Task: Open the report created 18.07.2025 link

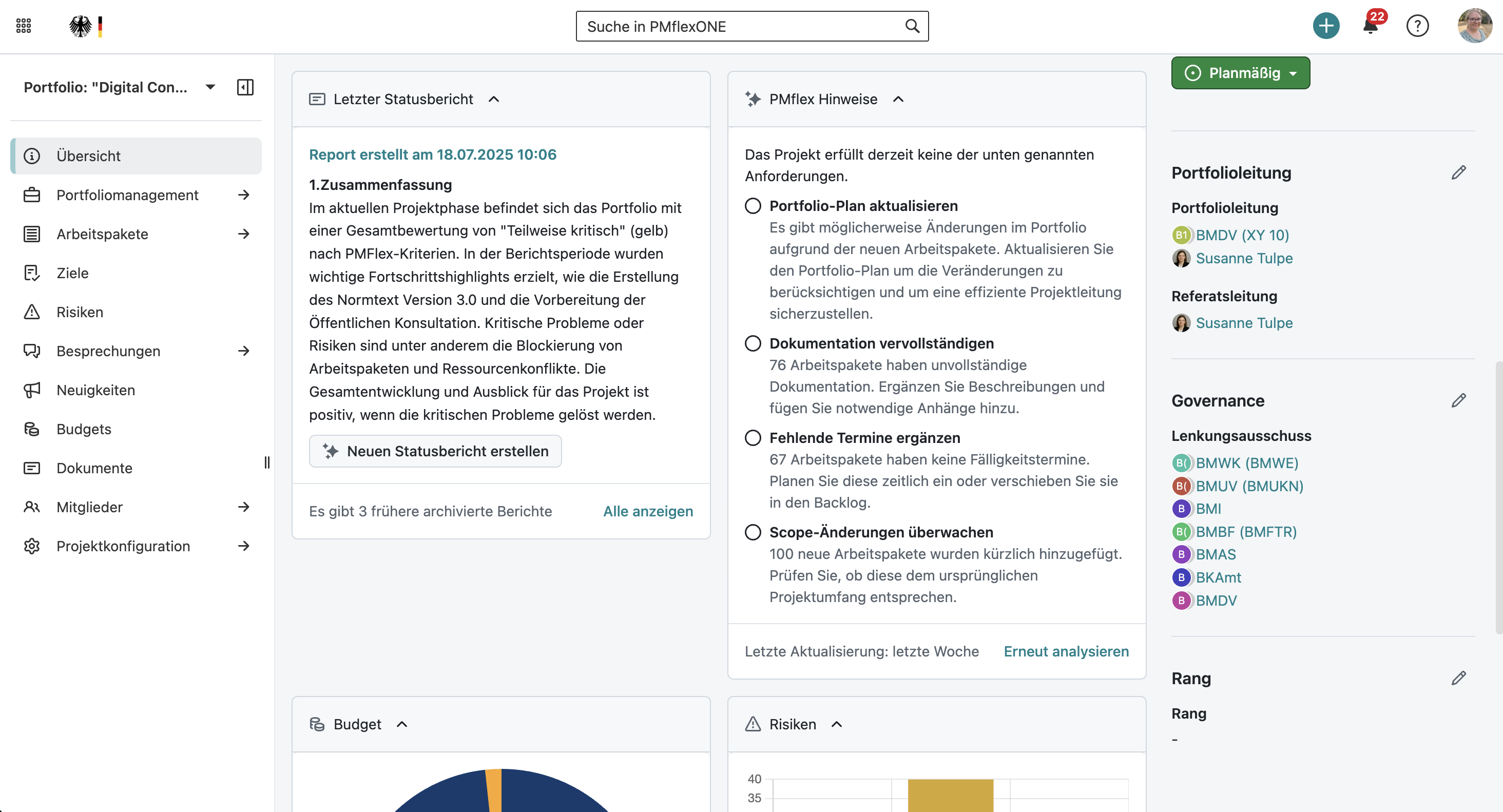Action: 432,154
